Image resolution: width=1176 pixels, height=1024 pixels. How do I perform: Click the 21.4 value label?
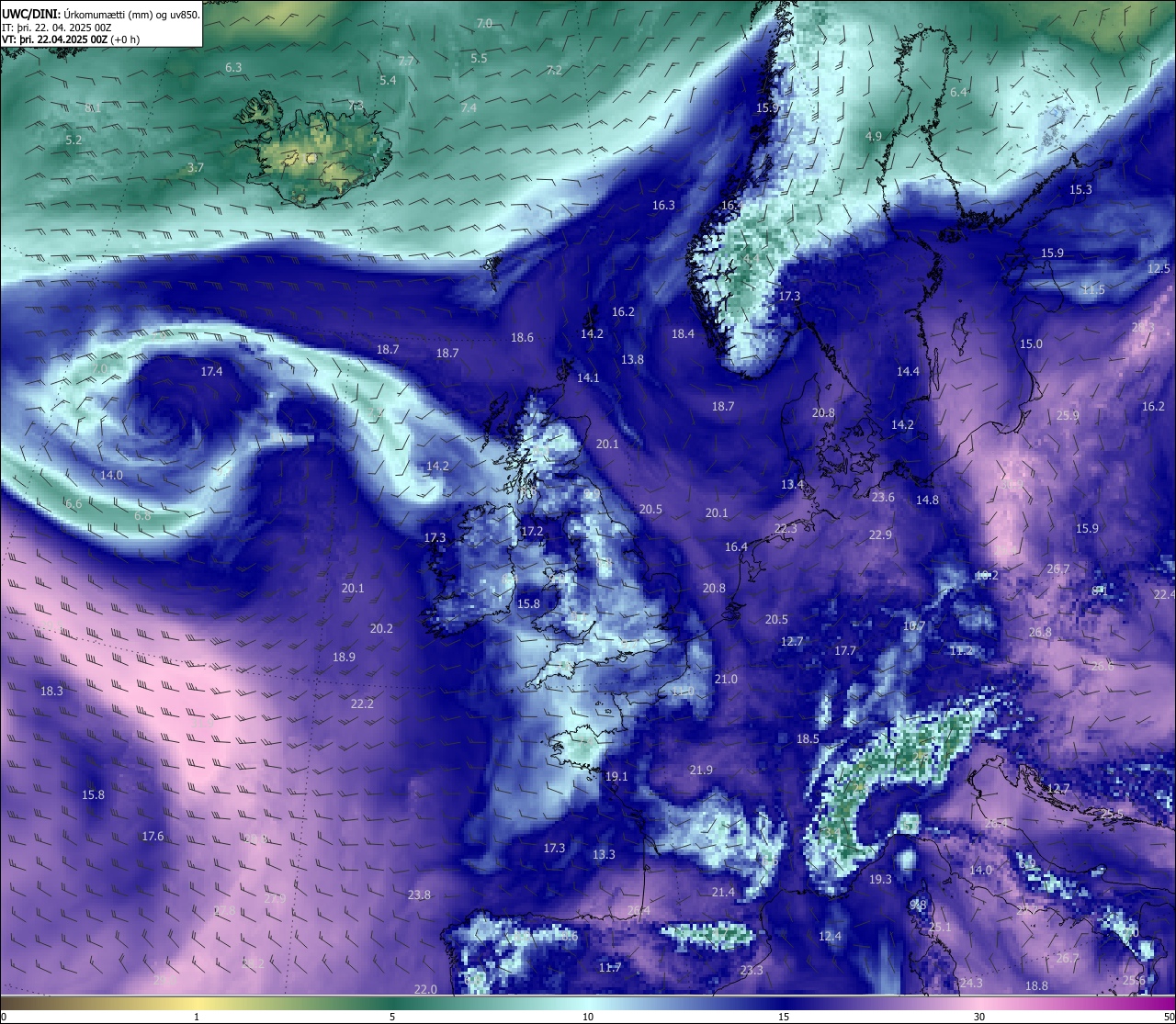[x=723, y=893]
